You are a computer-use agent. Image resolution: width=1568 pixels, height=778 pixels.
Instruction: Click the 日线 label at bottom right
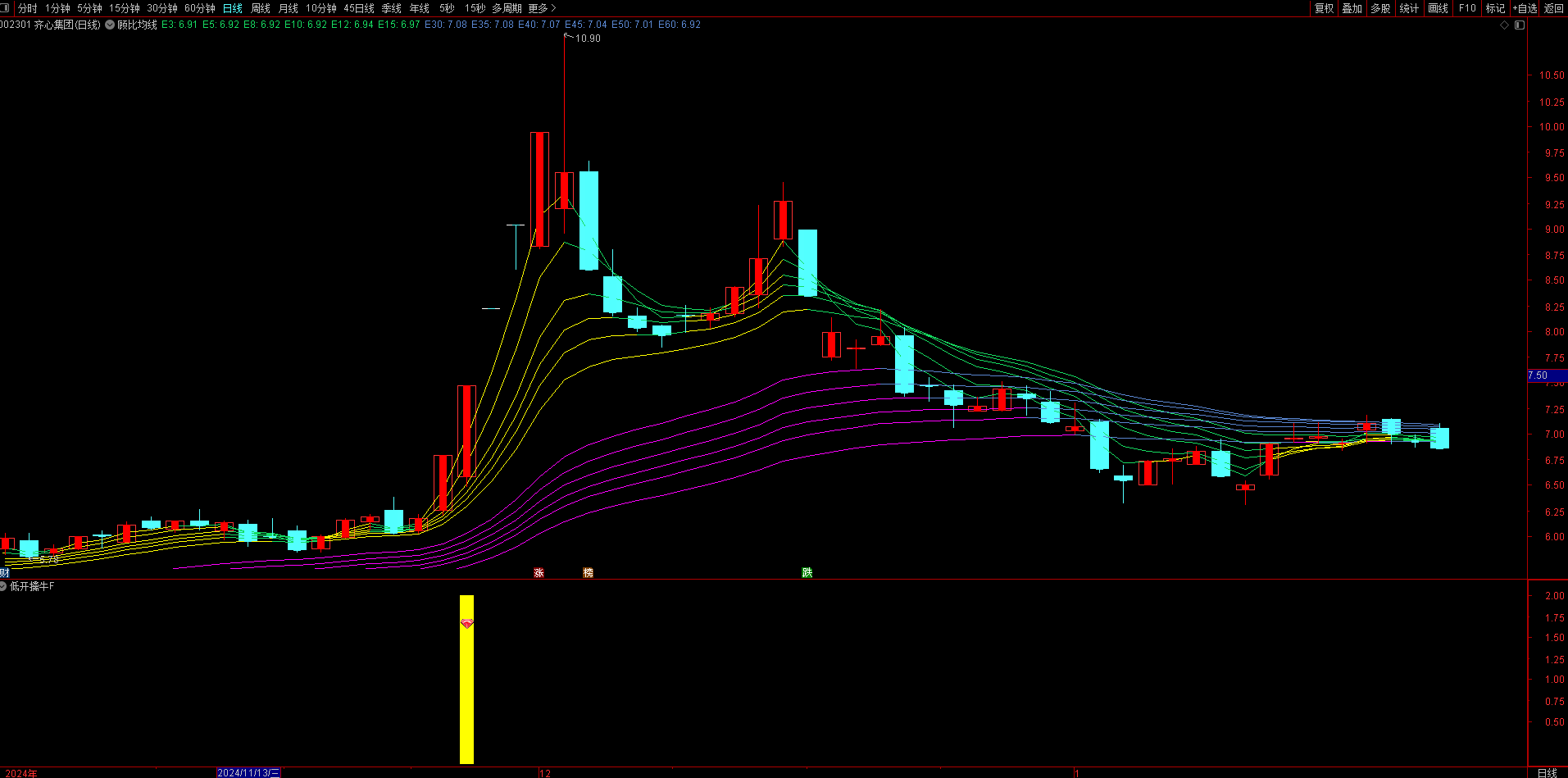[1548, 773]
